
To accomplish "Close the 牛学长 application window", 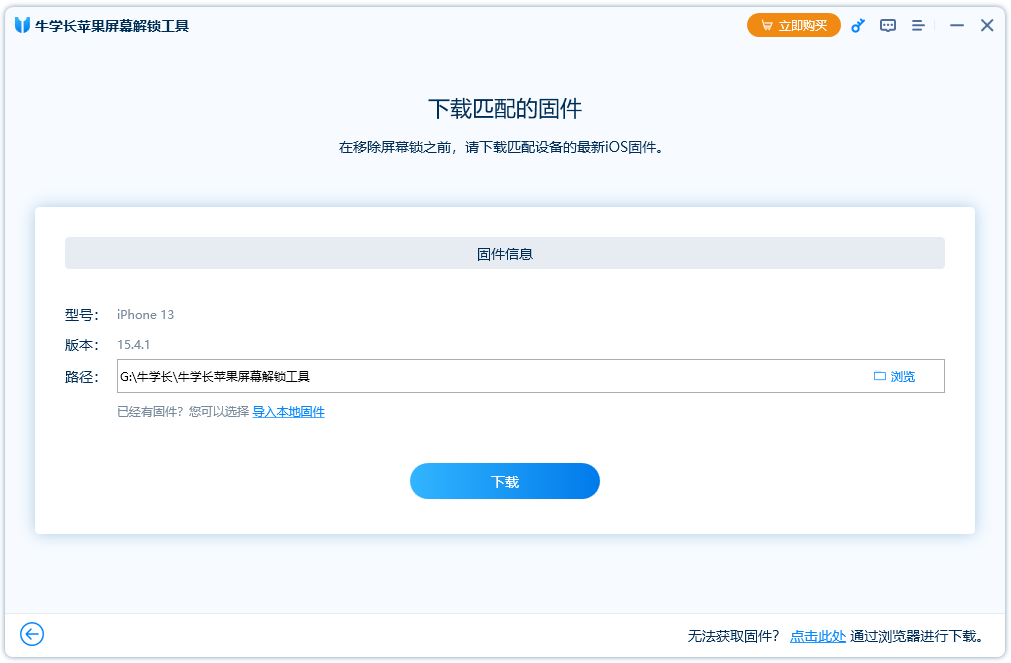I will coord(987,25).
